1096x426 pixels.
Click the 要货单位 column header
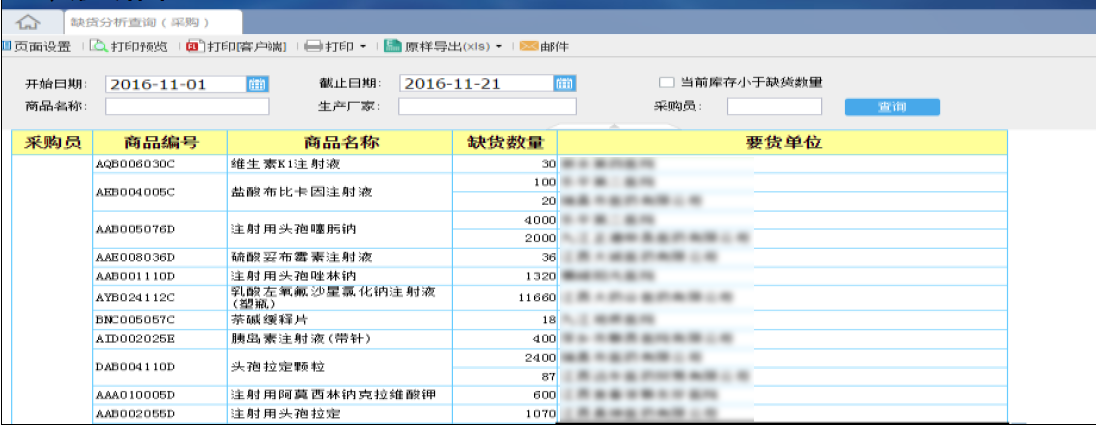[782, 143]
